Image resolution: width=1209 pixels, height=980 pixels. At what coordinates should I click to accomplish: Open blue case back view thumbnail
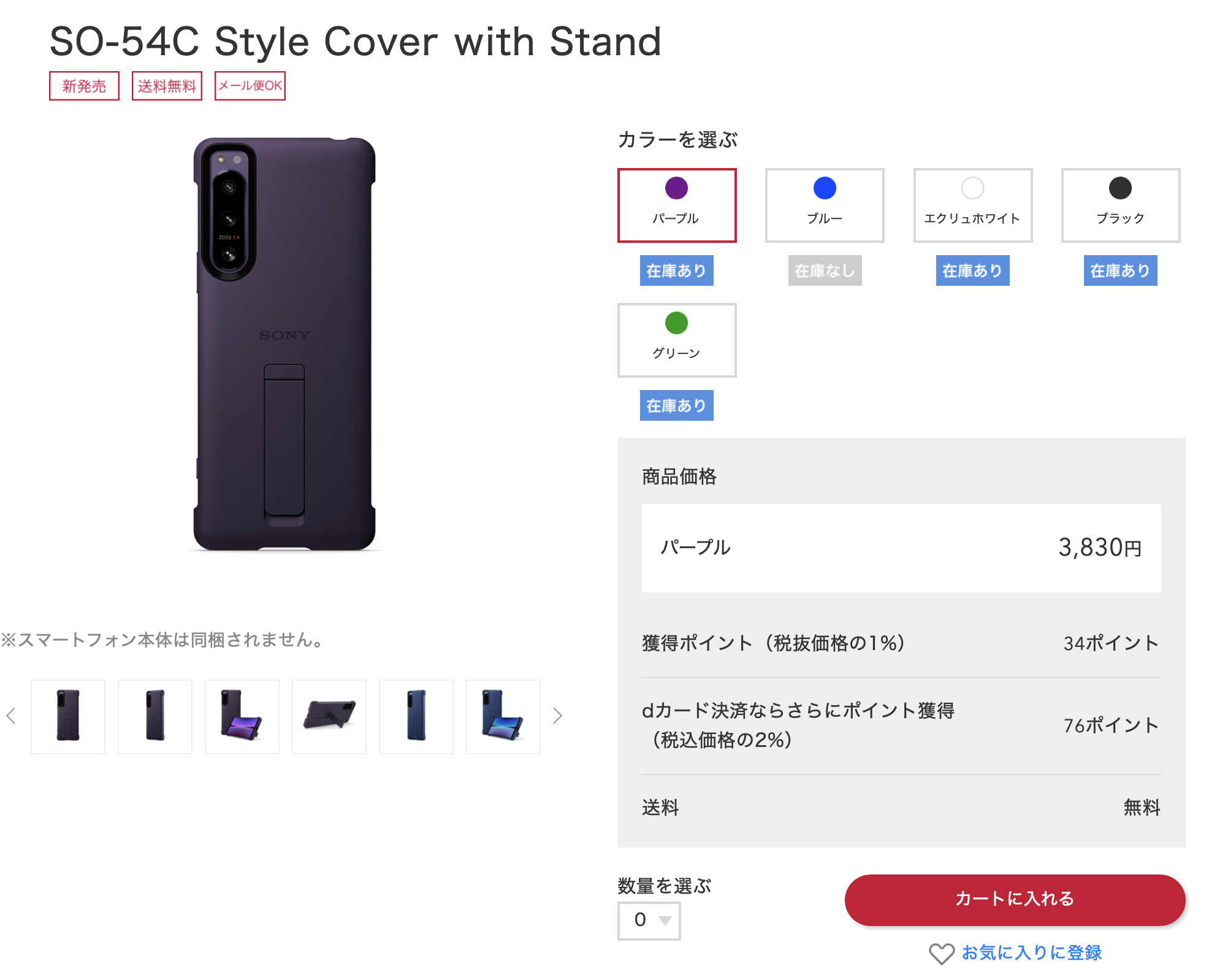(416, 716)
